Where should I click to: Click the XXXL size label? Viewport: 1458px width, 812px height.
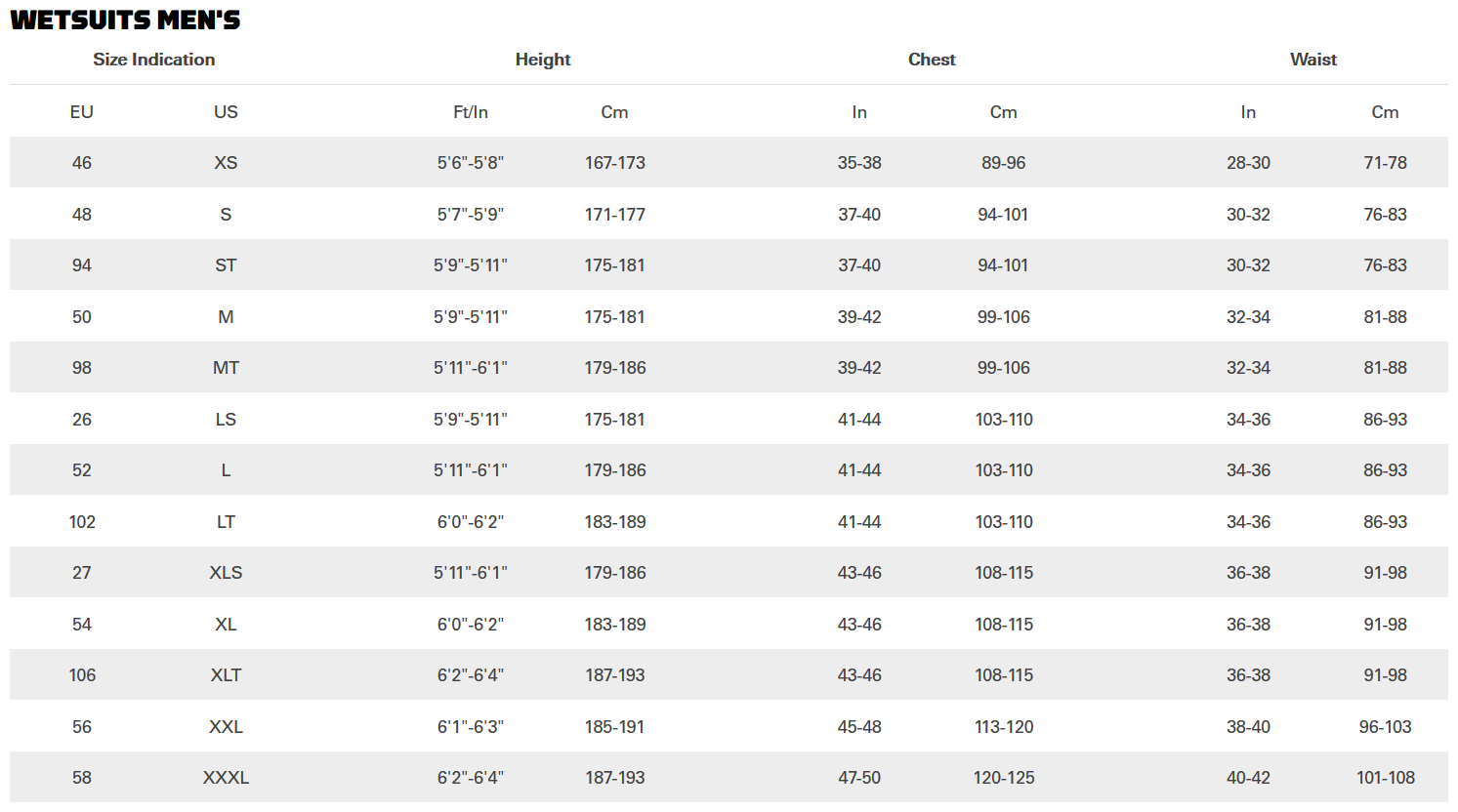(x=226, y=778)
